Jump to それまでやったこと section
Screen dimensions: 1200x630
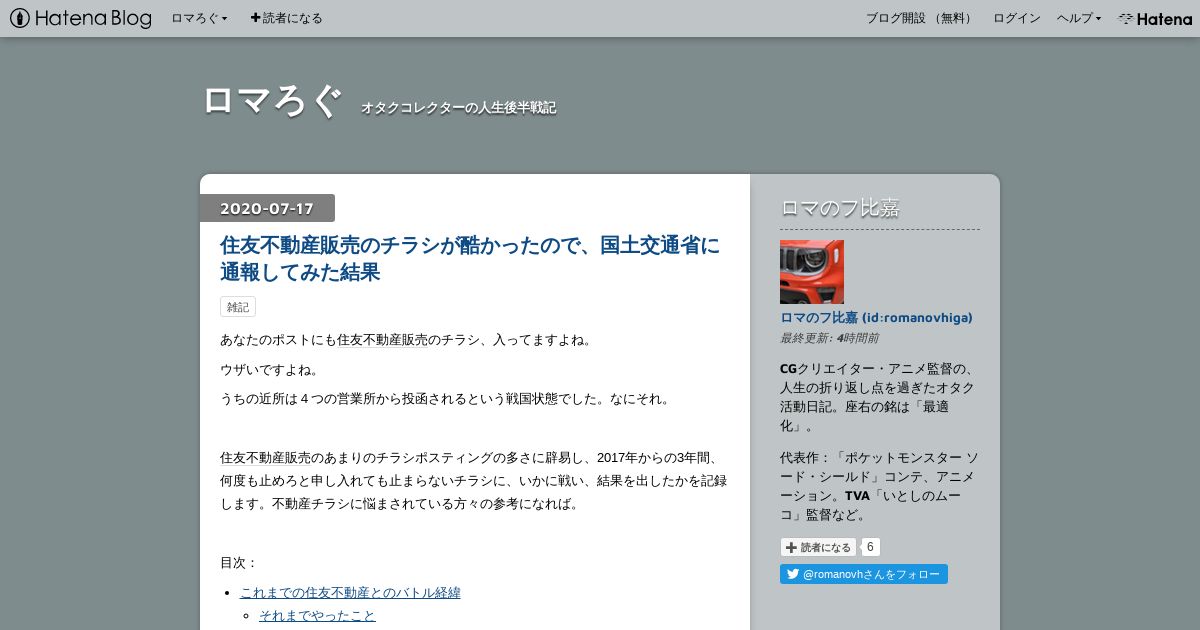coord(317,615)
